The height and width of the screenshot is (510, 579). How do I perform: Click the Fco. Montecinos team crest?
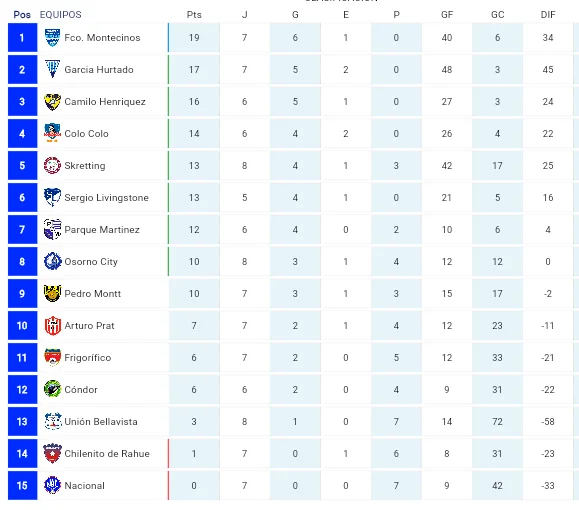click(x=52, y=37)
